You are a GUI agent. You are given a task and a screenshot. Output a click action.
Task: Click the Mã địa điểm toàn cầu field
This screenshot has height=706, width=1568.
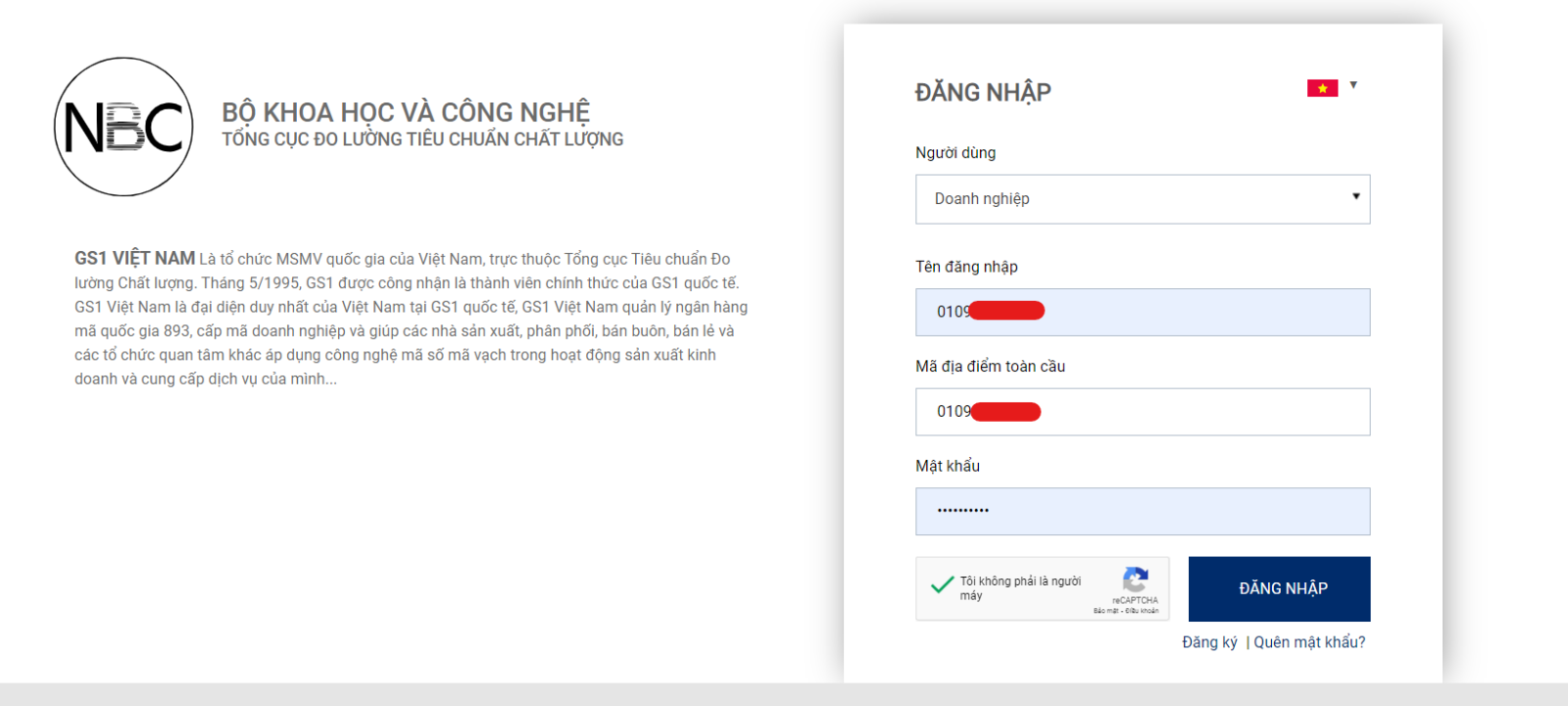(x=1143, y=412)
